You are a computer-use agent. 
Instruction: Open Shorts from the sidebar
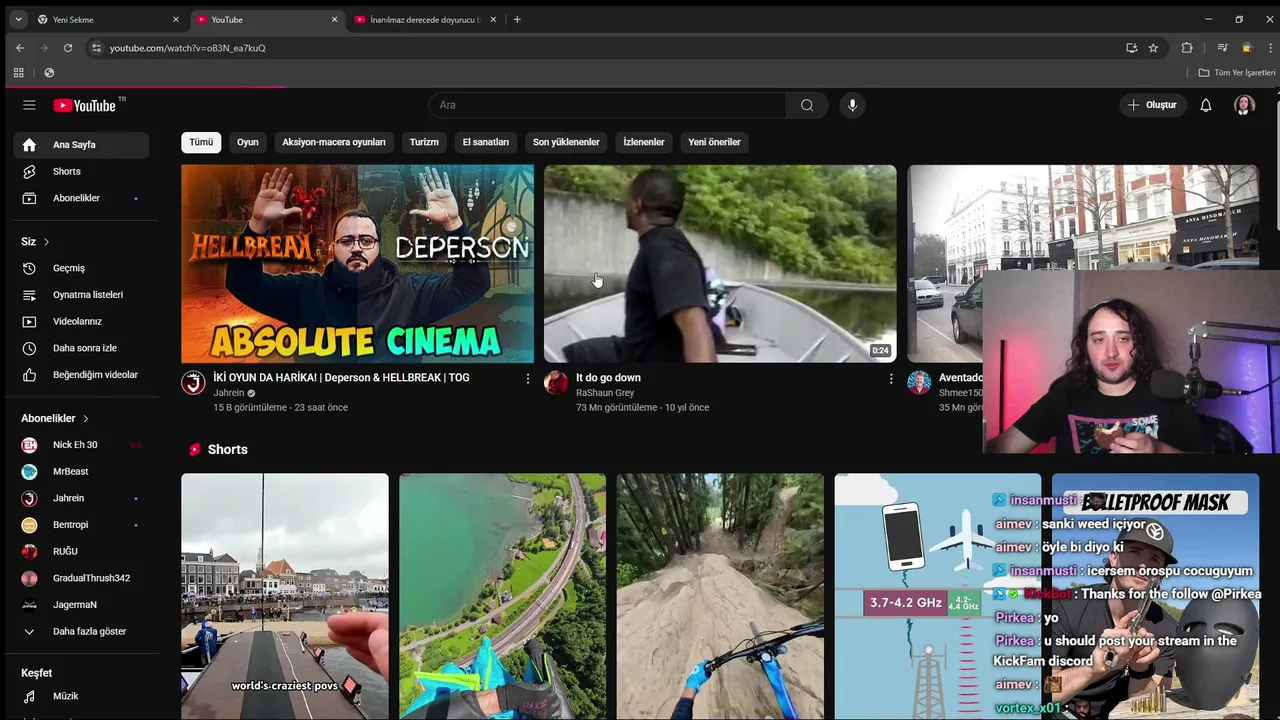[81, 172]
